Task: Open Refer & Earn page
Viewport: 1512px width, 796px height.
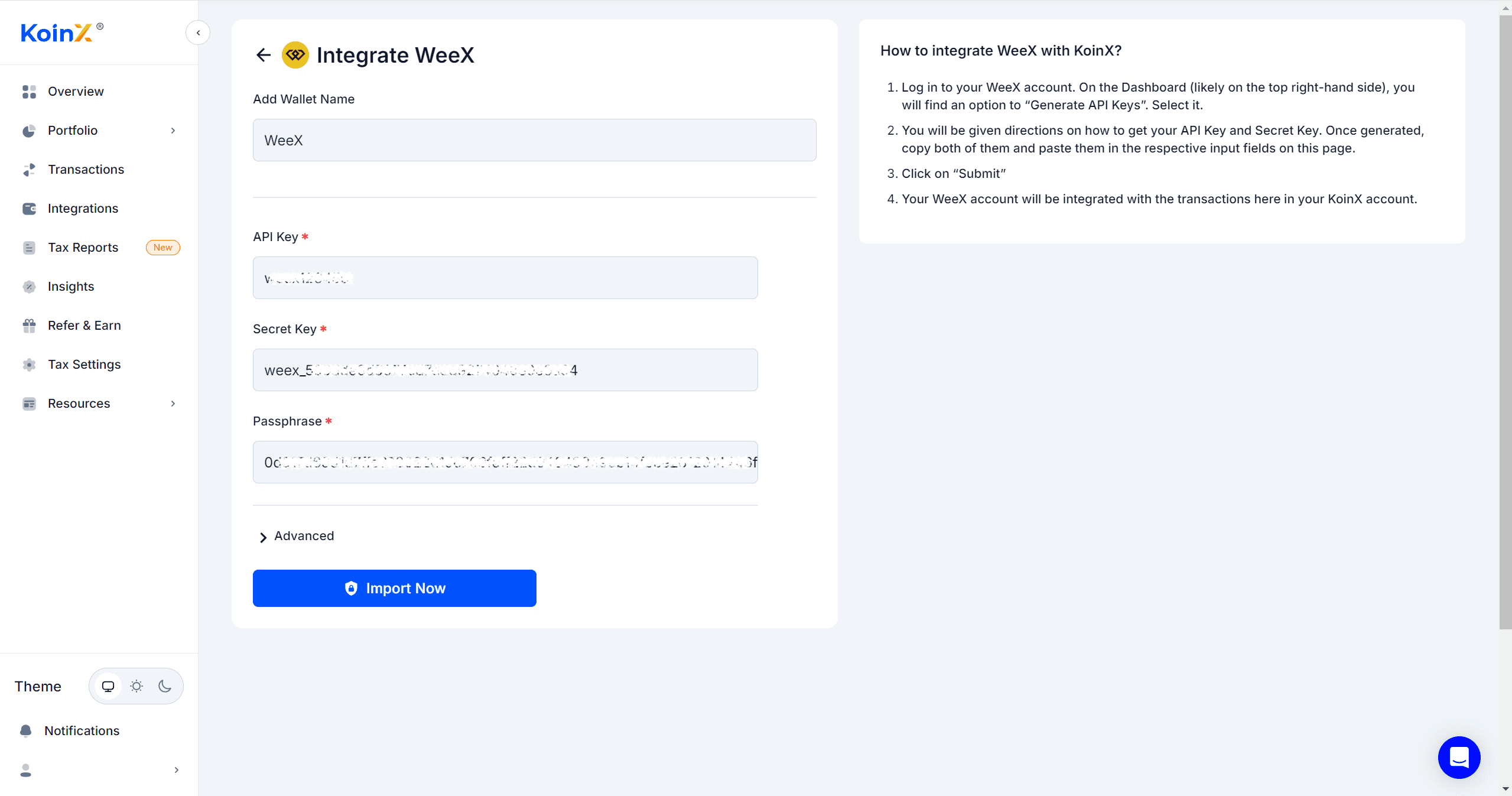Action: pos(84,326)
